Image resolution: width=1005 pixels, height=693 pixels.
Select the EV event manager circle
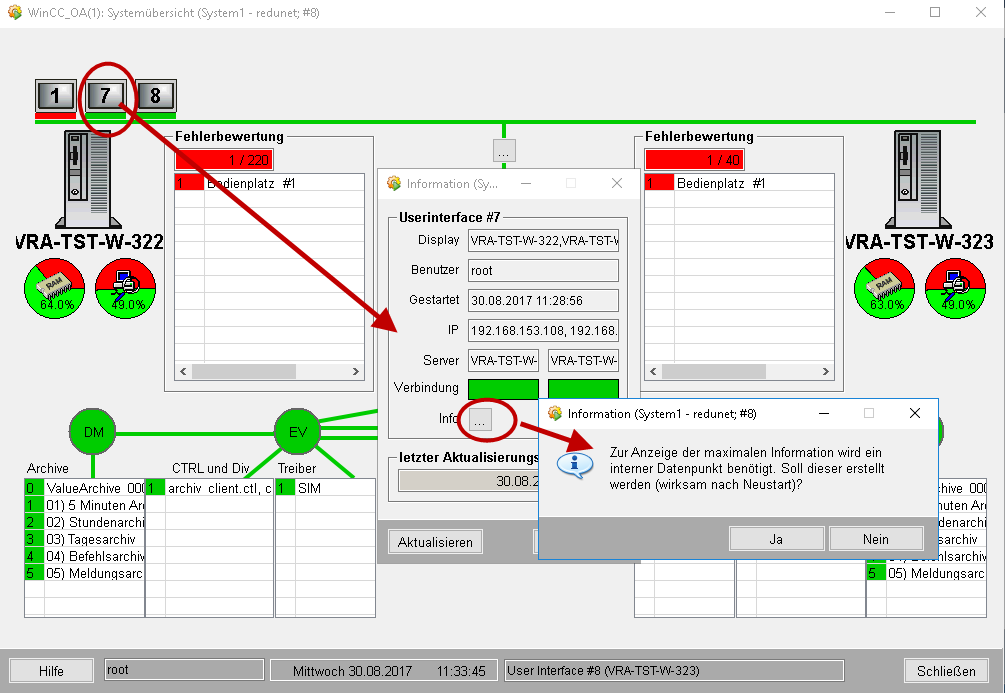coord(298,432)
